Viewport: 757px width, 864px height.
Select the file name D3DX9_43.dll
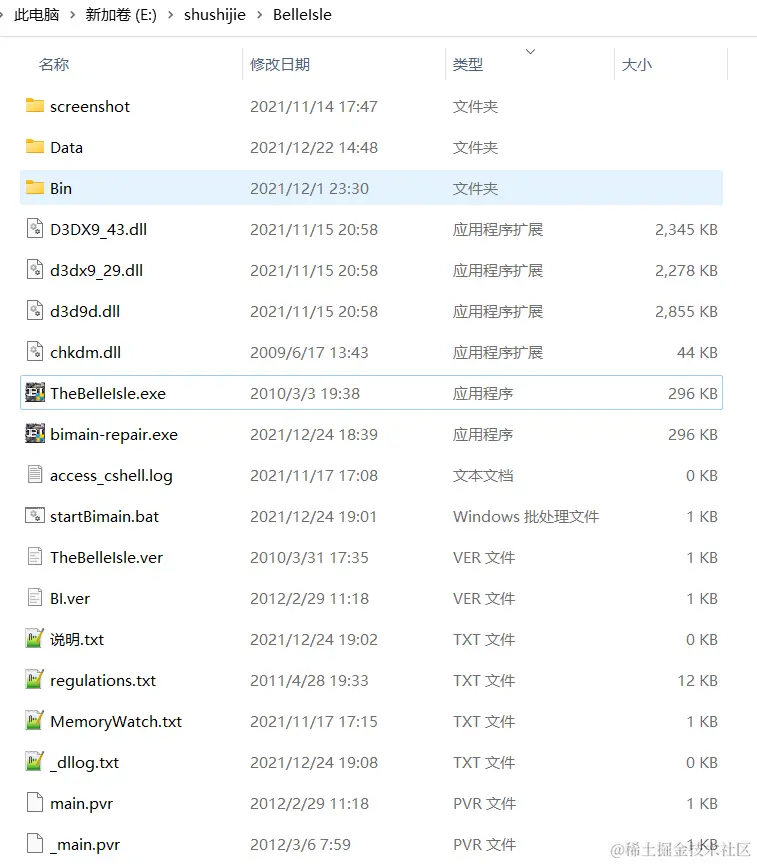99,230
